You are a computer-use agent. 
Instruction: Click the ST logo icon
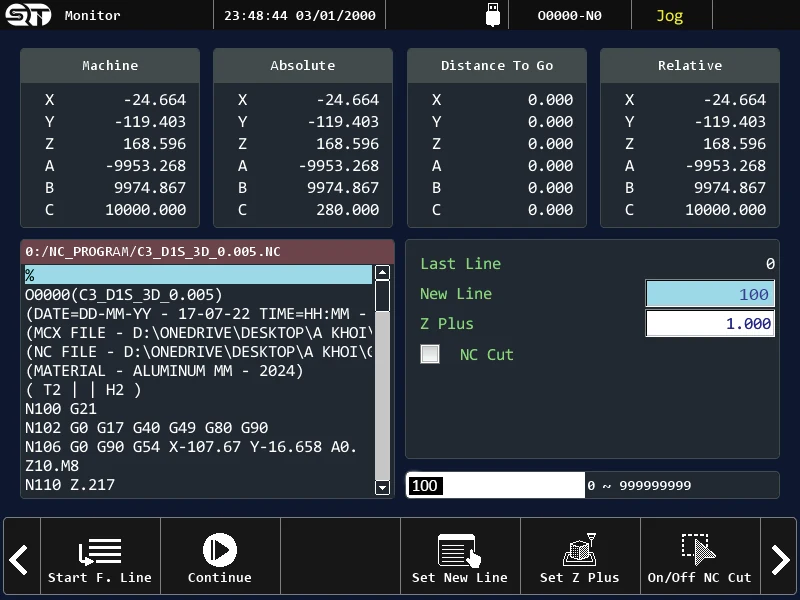pos(28,15)
